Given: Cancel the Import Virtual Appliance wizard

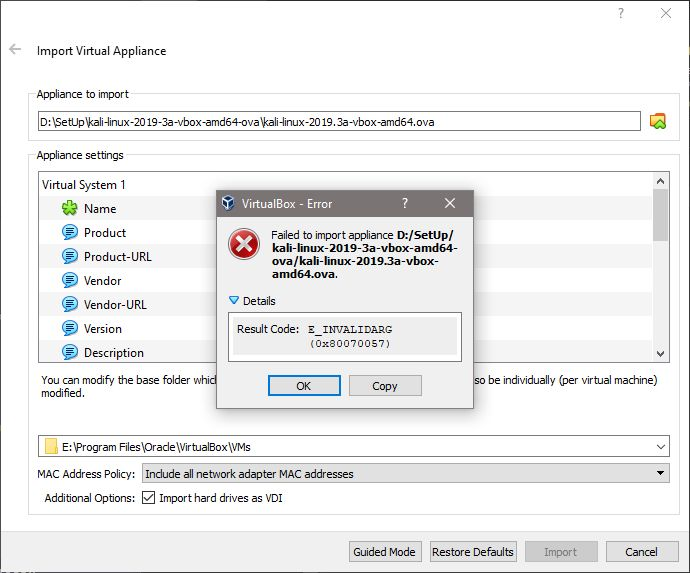Looking at the screenshot, I should coord(642,551).
